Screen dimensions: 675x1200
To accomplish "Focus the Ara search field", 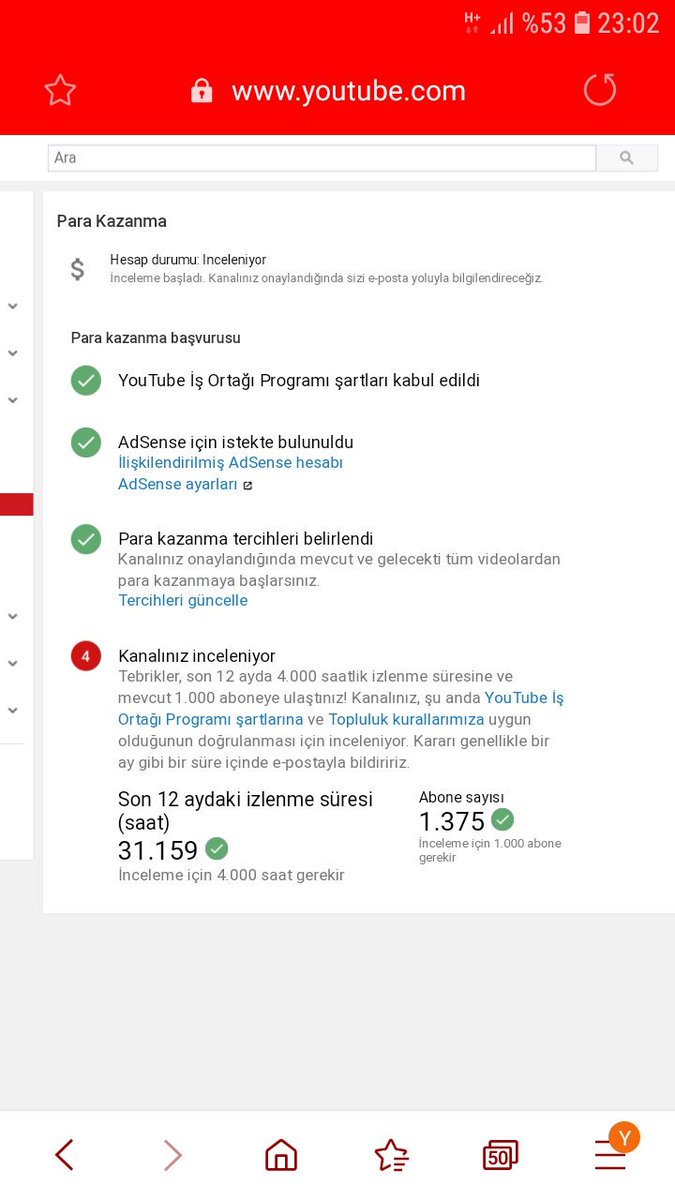I will coord(322,158).
